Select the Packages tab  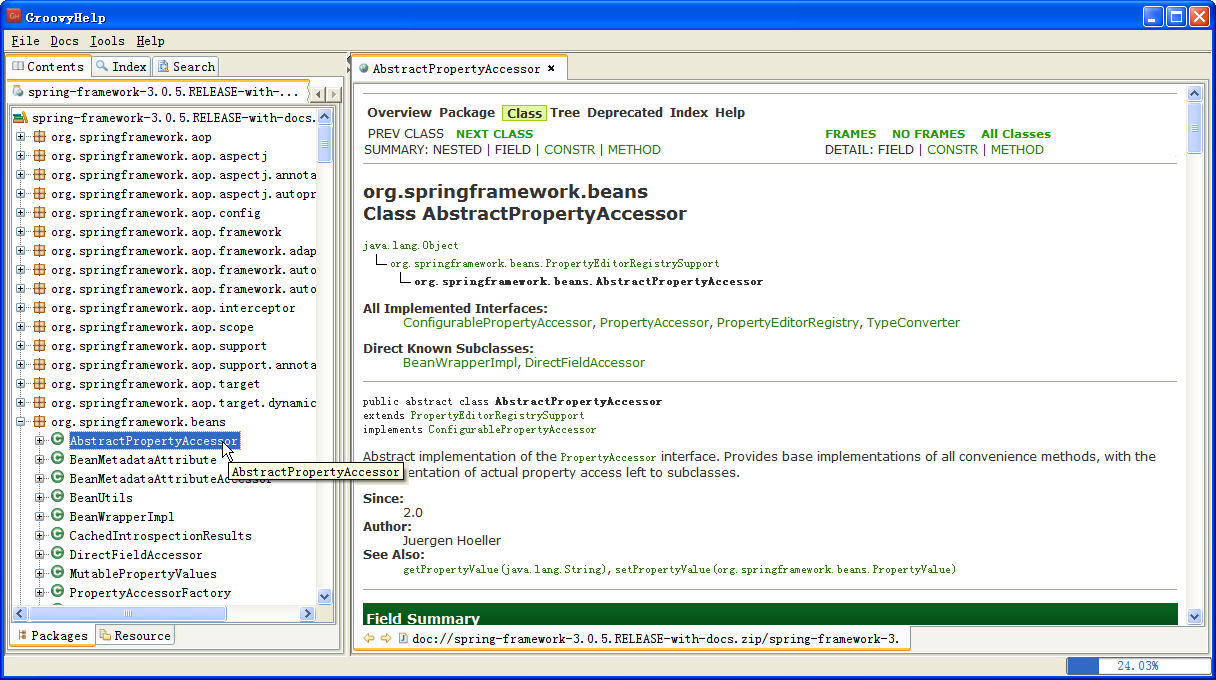pyautogui.click(x=52, y=636)
